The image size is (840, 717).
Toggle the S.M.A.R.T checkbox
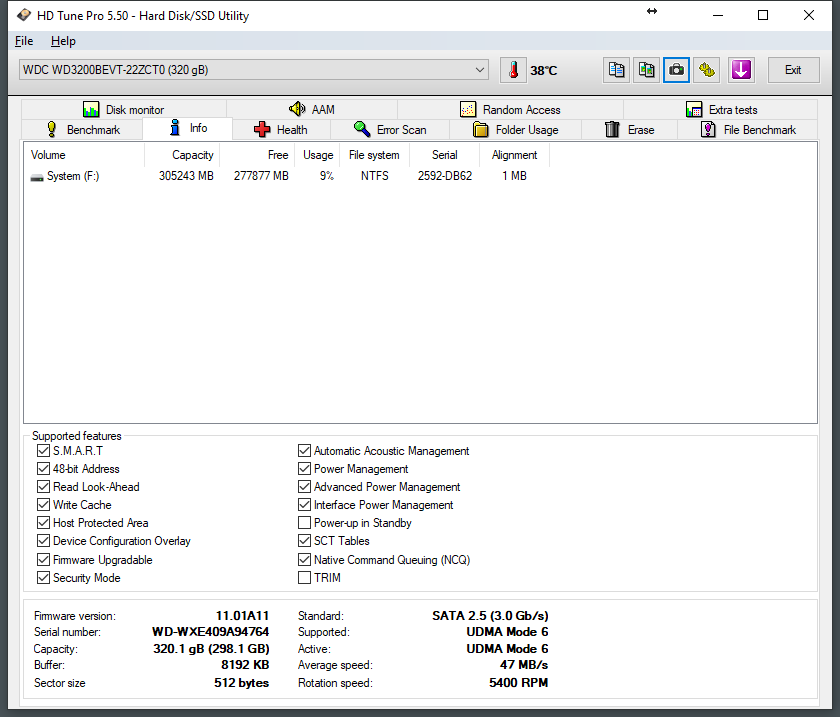point(43,451)
